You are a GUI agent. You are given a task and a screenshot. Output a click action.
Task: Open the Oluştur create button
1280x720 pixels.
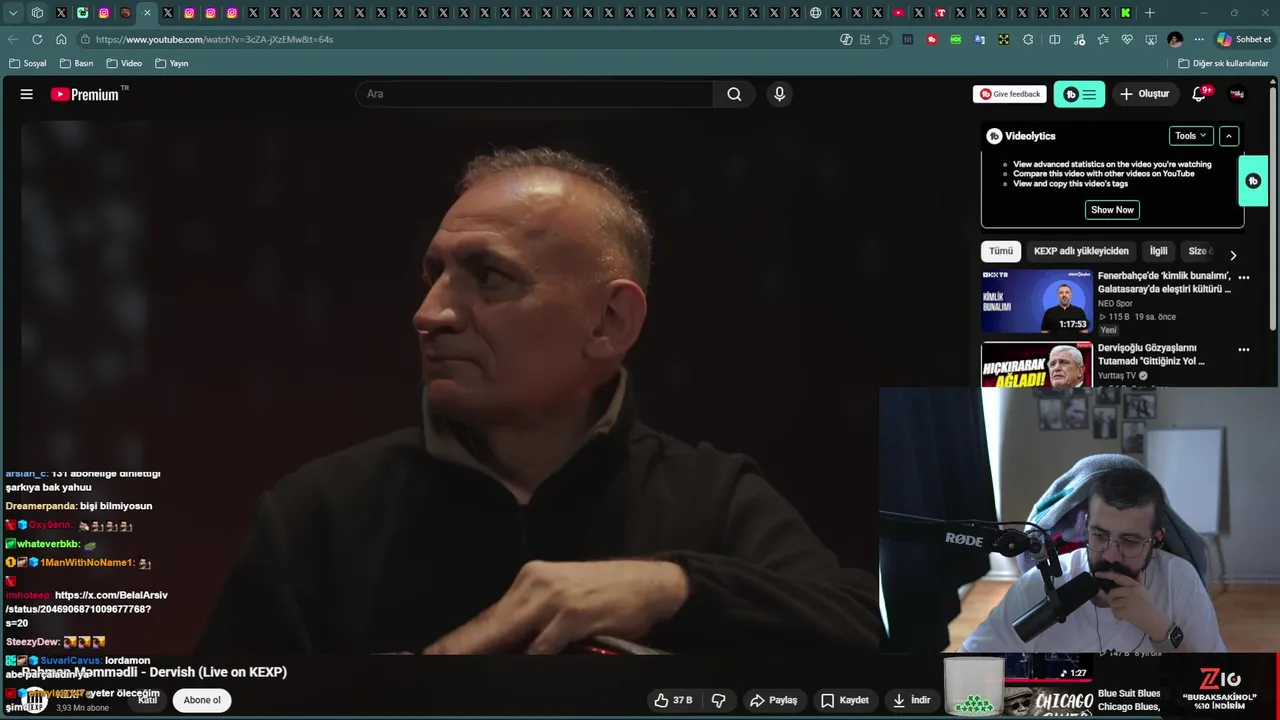(x=1144, y=94)
